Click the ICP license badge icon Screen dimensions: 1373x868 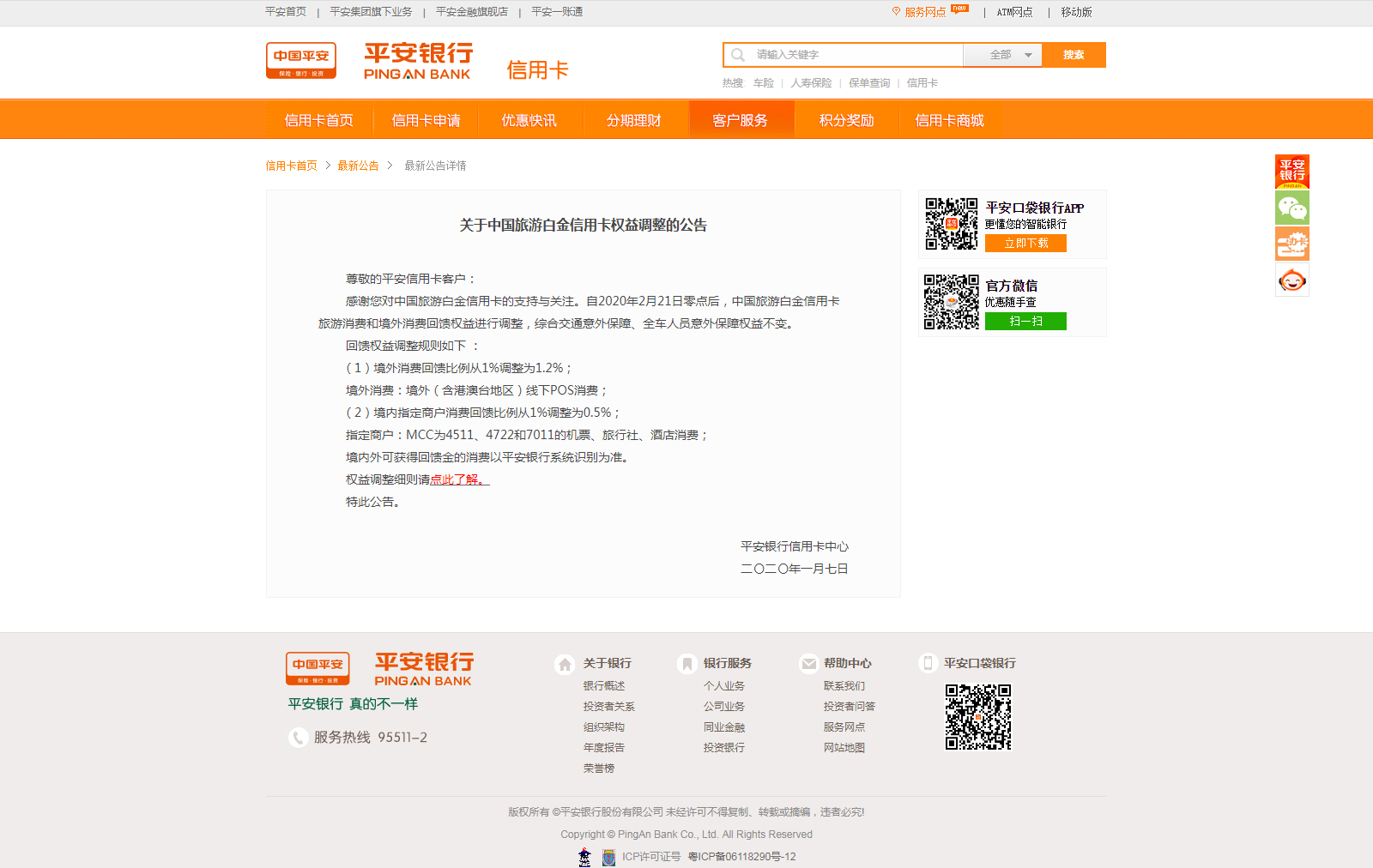pos(608,857)
